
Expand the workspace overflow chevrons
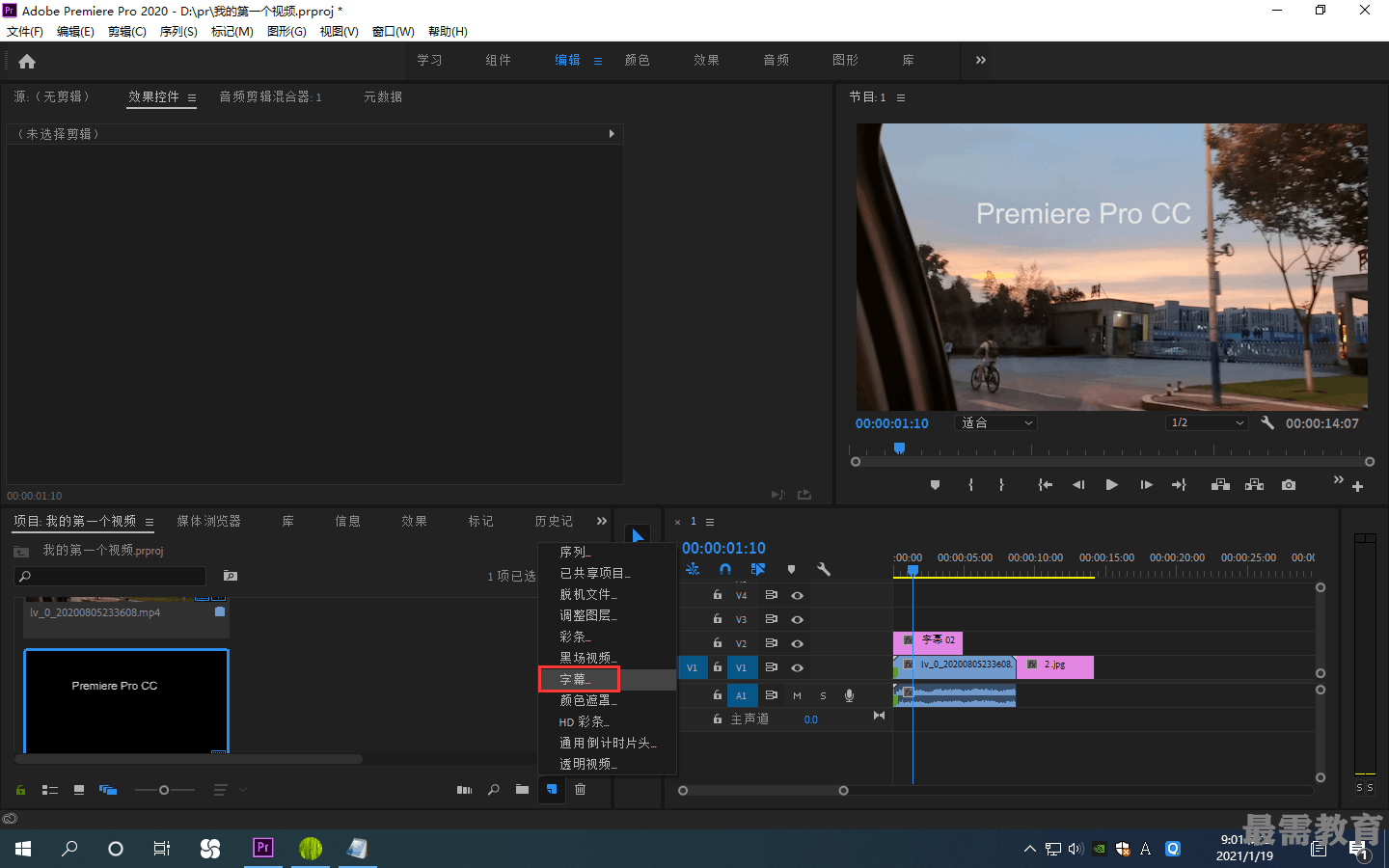point(980,60)
